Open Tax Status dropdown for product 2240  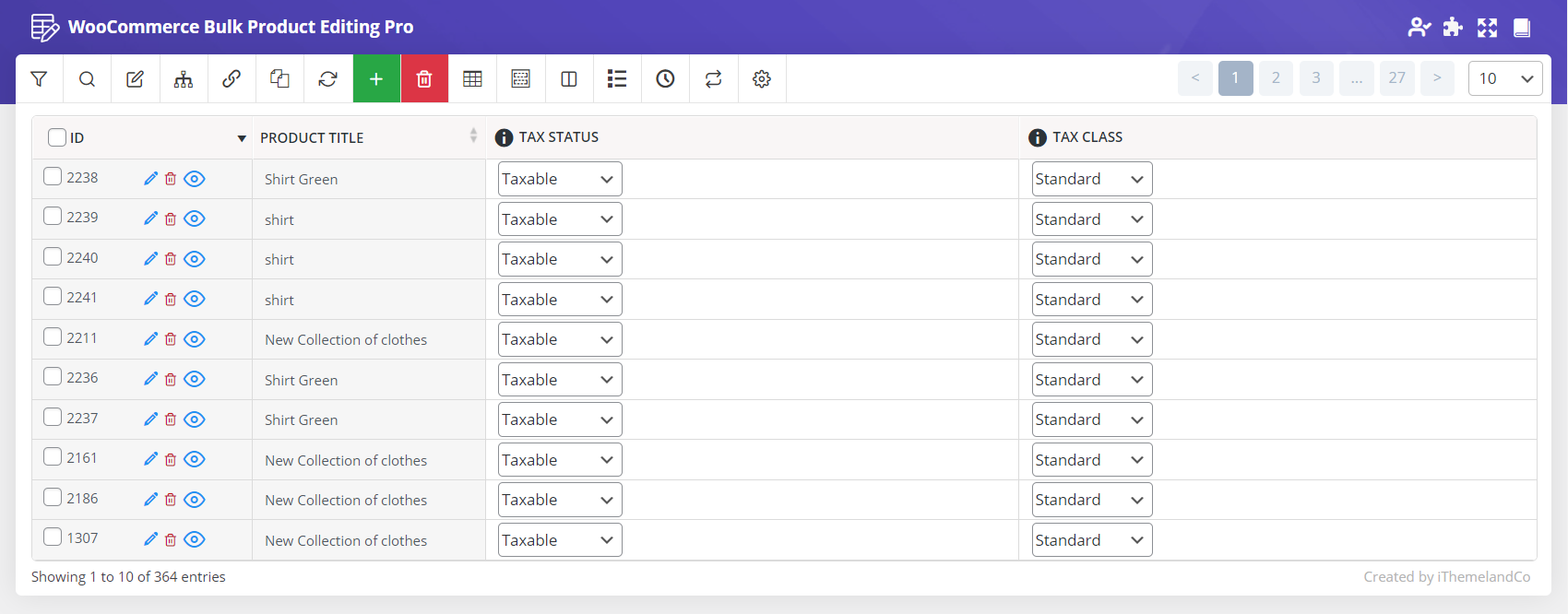(x=559, y=259)
